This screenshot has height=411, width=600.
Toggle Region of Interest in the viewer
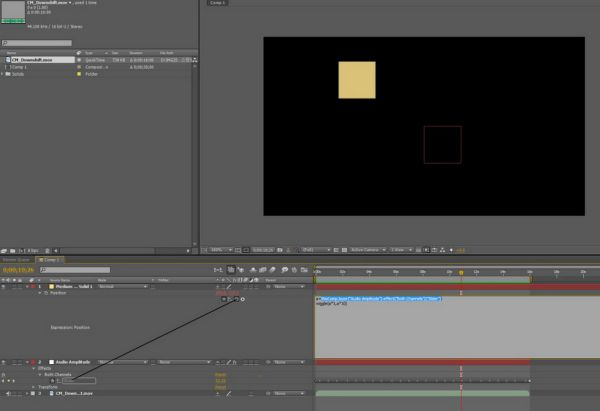click(x=336, y=250)
